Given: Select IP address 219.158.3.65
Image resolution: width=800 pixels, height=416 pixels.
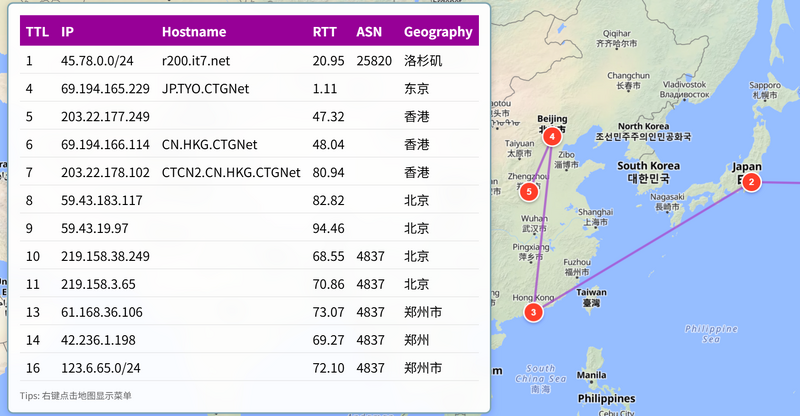Looking at the screenshot, I should (98, 284).
